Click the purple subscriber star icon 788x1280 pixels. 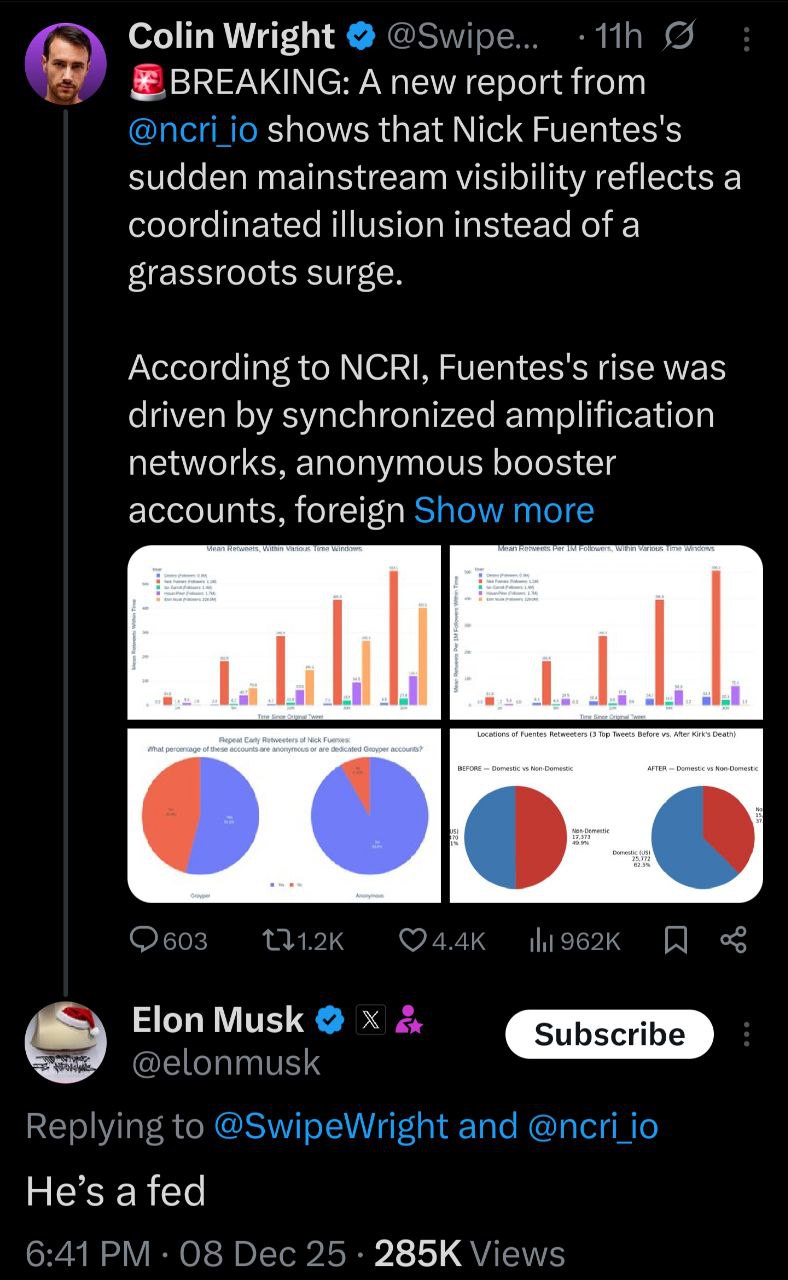408,1020
